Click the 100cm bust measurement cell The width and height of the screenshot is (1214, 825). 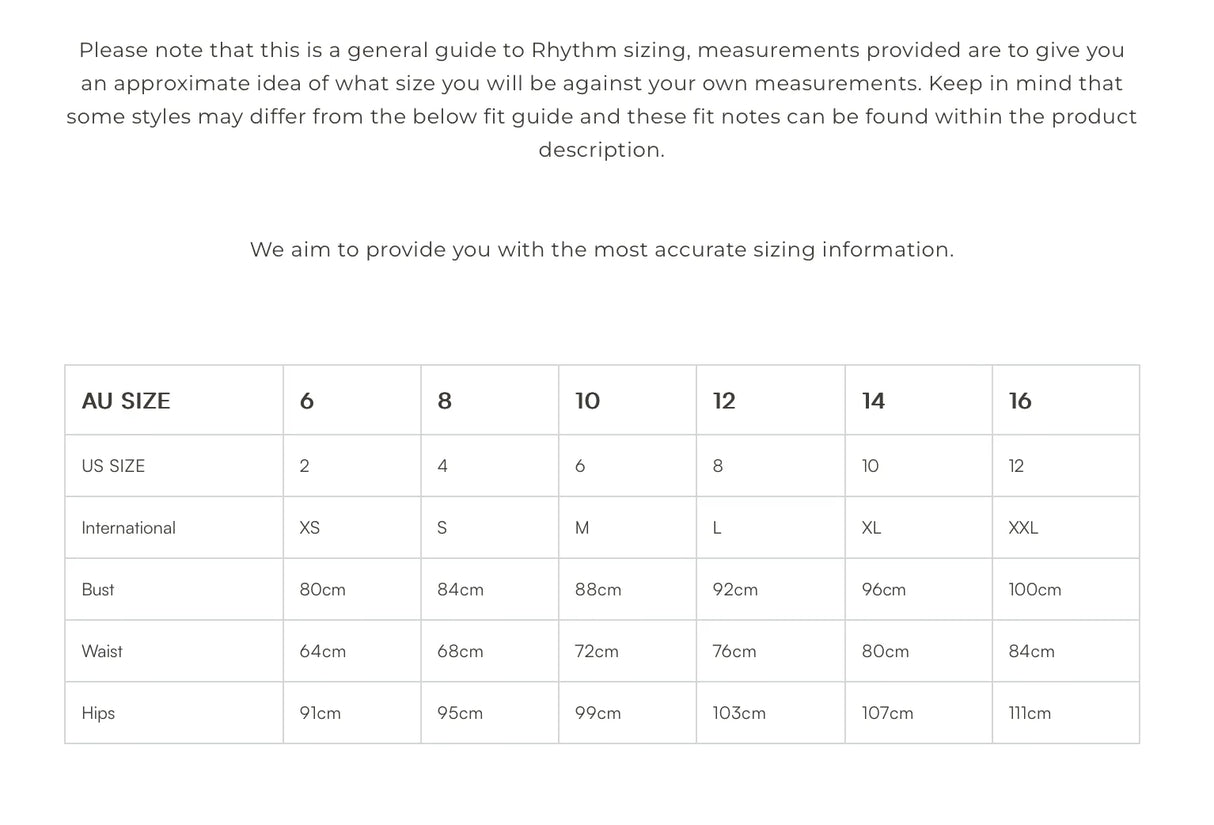(x=1035, y=590)
